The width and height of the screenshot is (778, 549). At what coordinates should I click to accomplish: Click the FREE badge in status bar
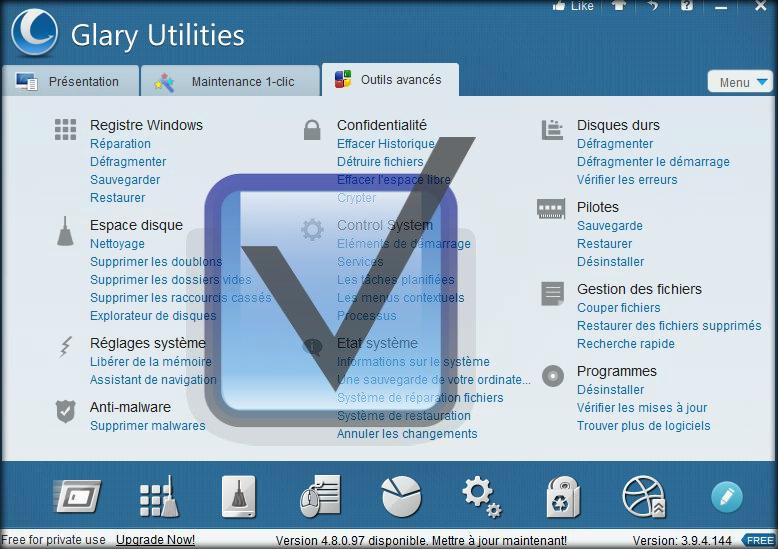point(759,540)
